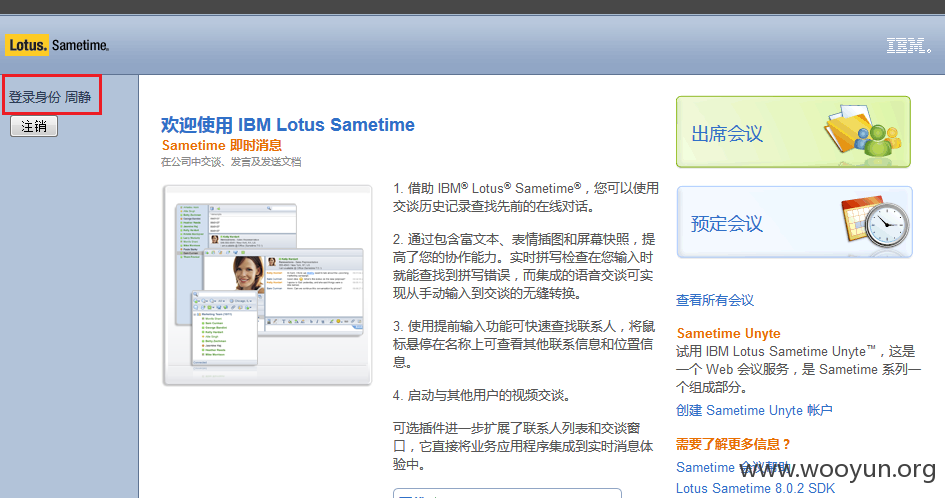Open the 出席会议 attend meeting button

793,132
